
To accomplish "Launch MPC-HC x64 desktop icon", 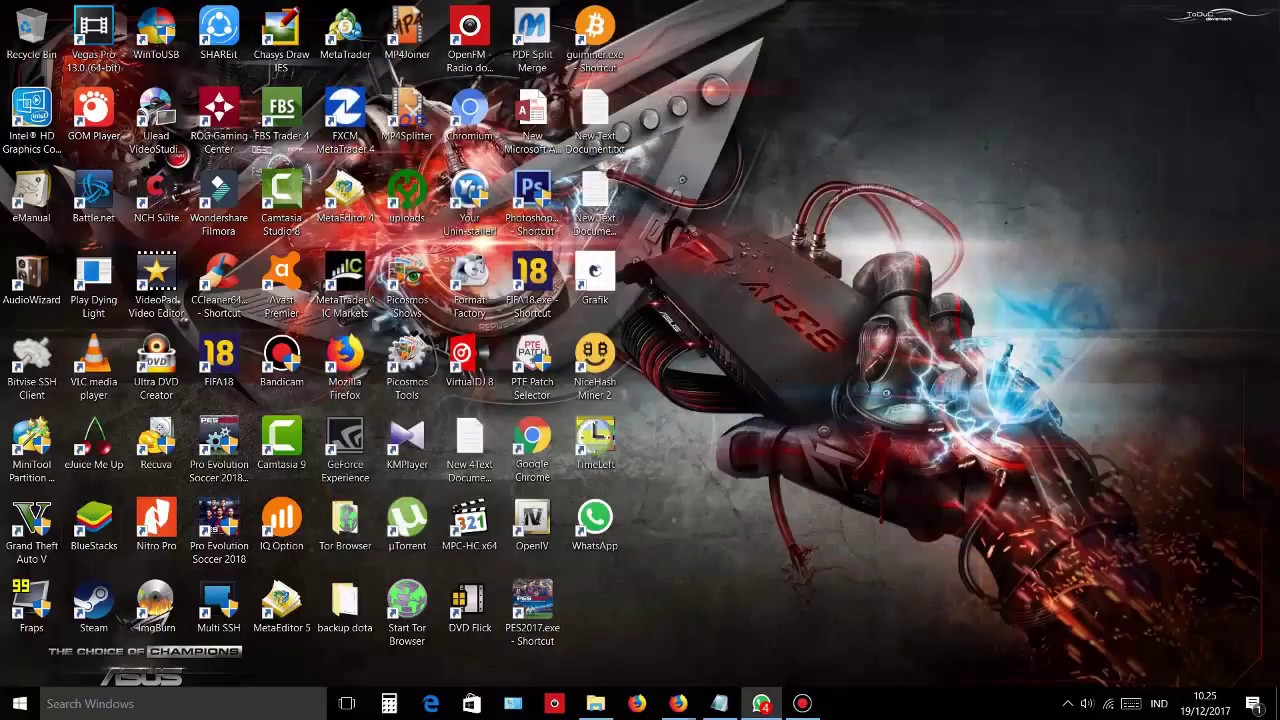I will [x=469, y=525].
